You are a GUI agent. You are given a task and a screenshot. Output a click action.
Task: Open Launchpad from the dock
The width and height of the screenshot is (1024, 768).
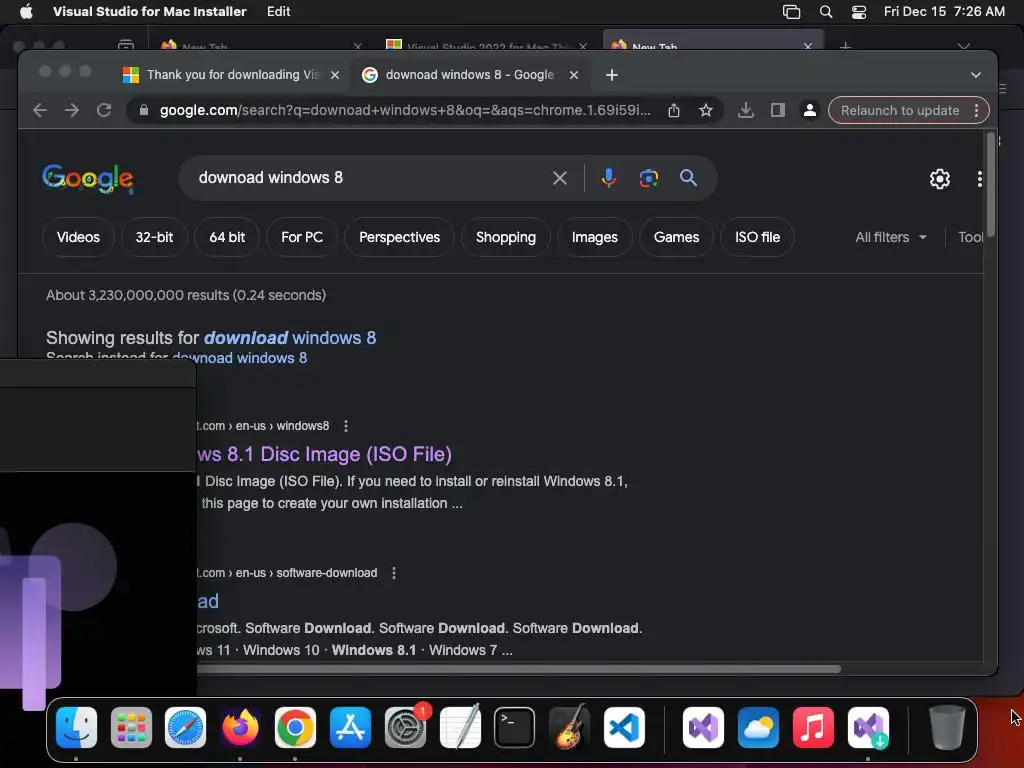click(x=131, y=728)
